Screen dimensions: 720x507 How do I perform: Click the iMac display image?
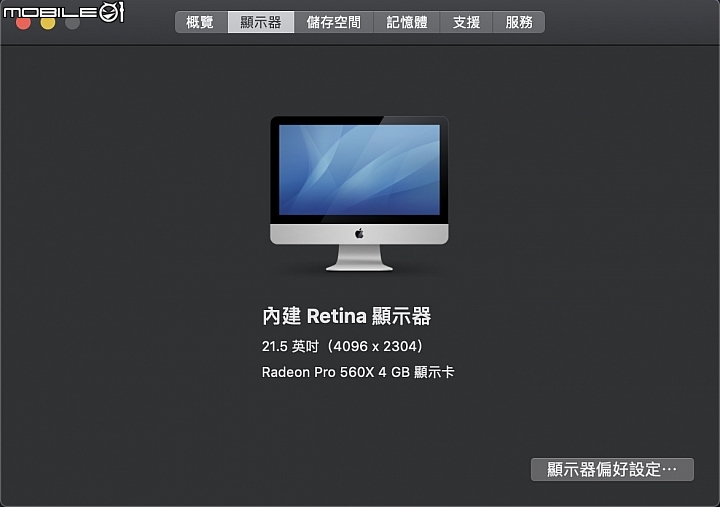[x=359, y=194]
